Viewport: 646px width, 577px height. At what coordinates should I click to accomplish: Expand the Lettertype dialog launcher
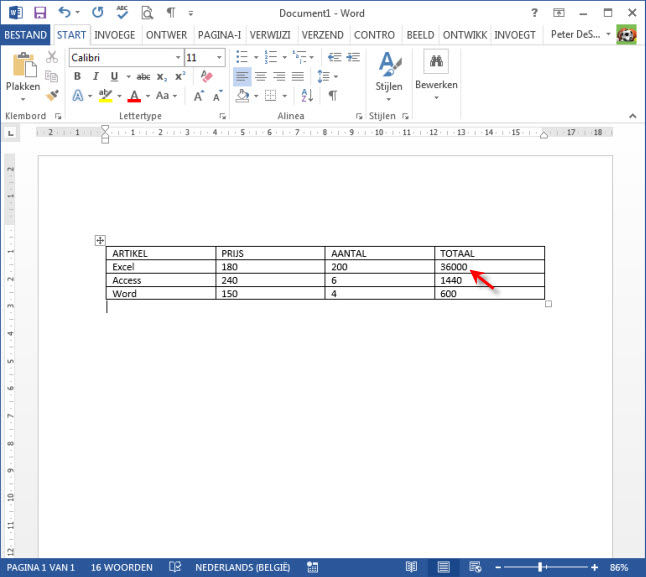[x=222, y=116]
